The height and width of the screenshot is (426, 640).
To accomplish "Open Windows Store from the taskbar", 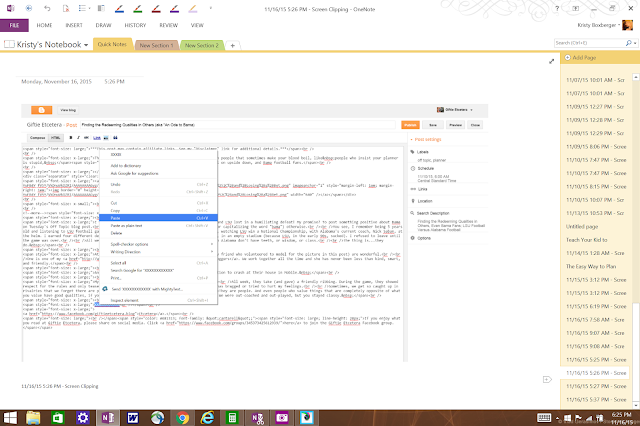I will (58, 418).
